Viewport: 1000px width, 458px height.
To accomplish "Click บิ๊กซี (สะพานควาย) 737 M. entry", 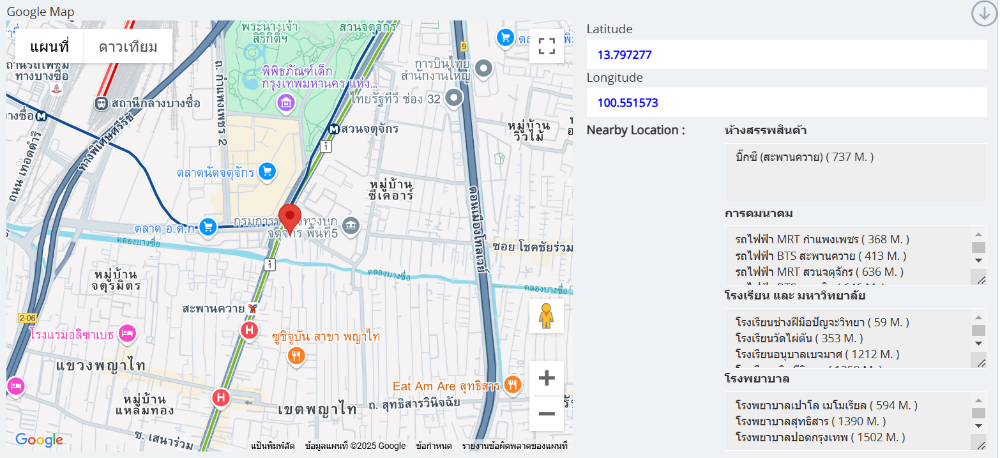I will [804, 156].
